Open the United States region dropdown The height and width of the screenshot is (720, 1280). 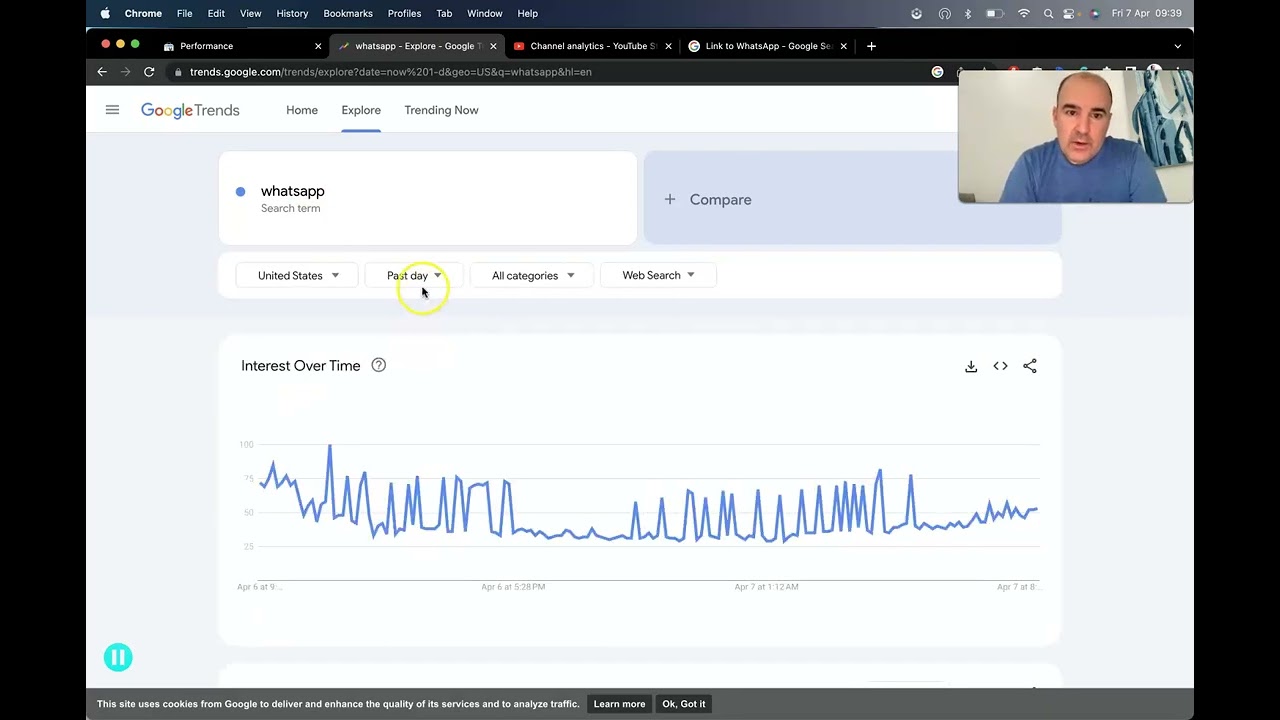click(x=297, y=275)
